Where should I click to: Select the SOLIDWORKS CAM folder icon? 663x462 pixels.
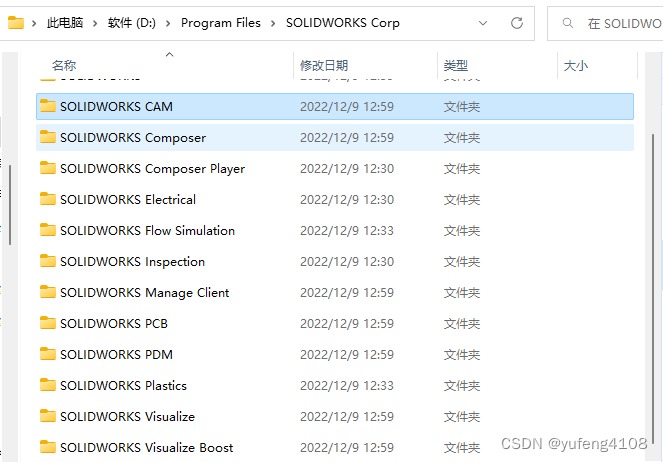coord(48,106)
